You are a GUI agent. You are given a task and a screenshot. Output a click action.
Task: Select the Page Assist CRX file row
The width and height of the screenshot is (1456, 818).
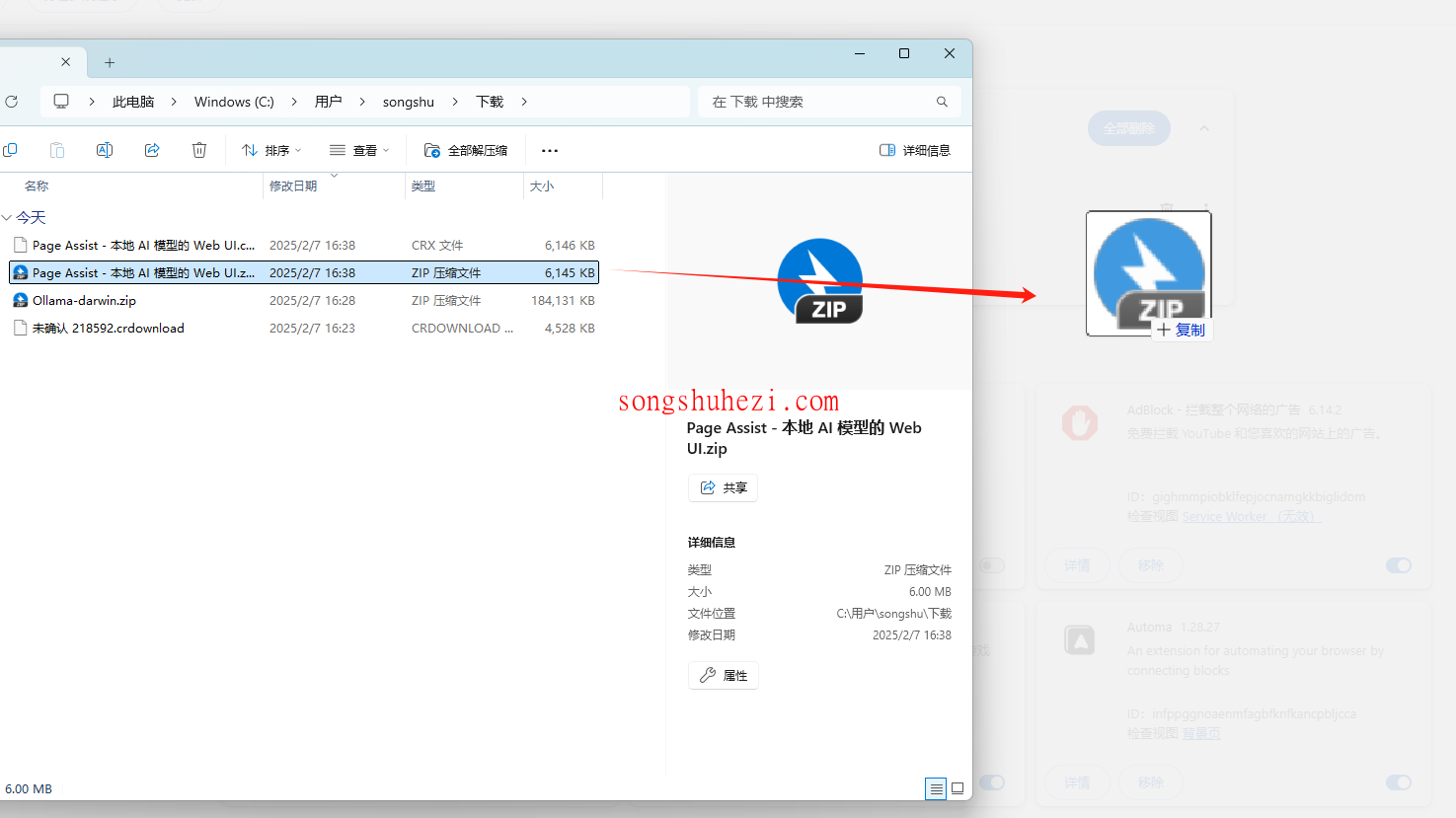coord(304,245)
